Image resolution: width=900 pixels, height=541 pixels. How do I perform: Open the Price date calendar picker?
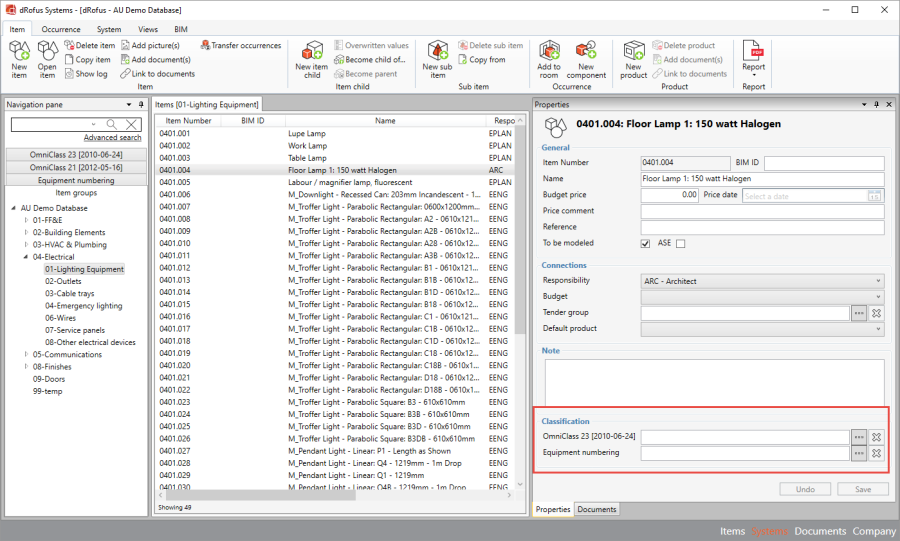click(875, 195)
